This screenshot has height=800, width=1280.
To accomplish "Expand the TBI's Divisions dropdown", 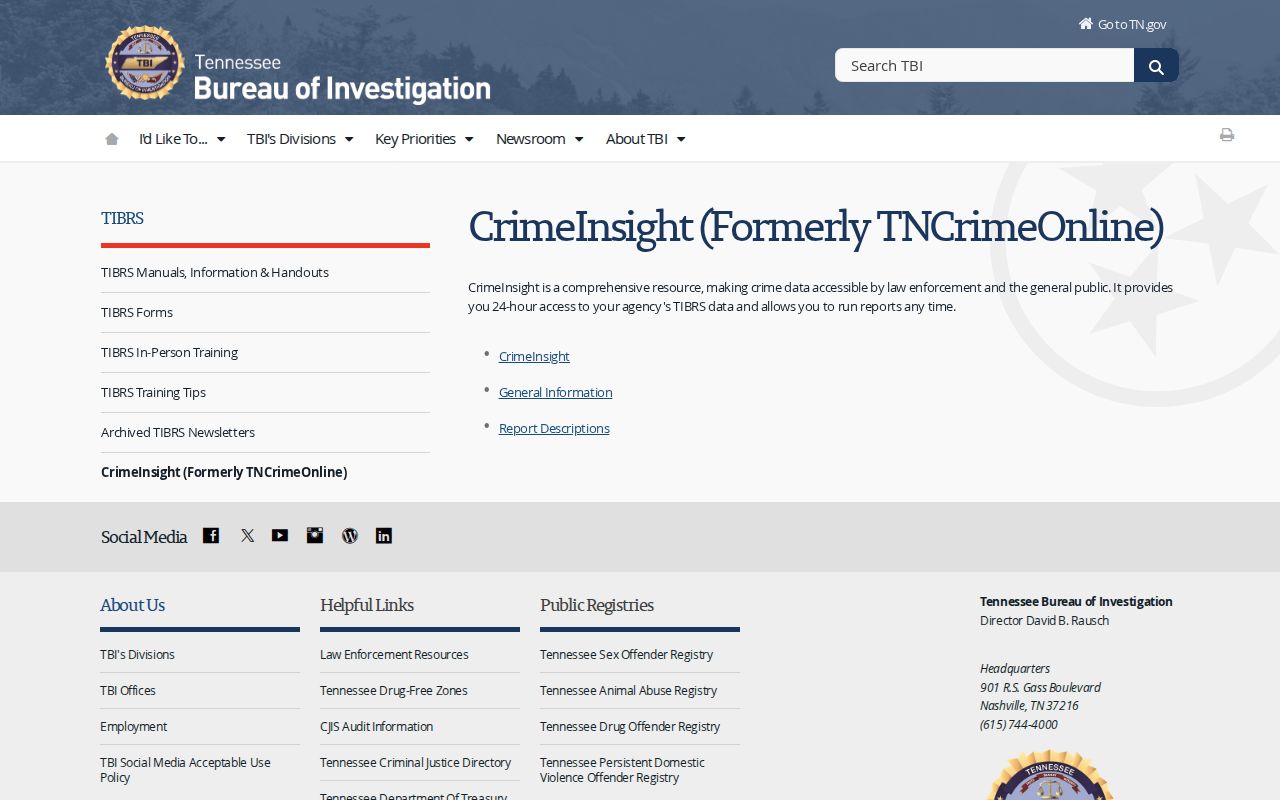I will point(300,139).
